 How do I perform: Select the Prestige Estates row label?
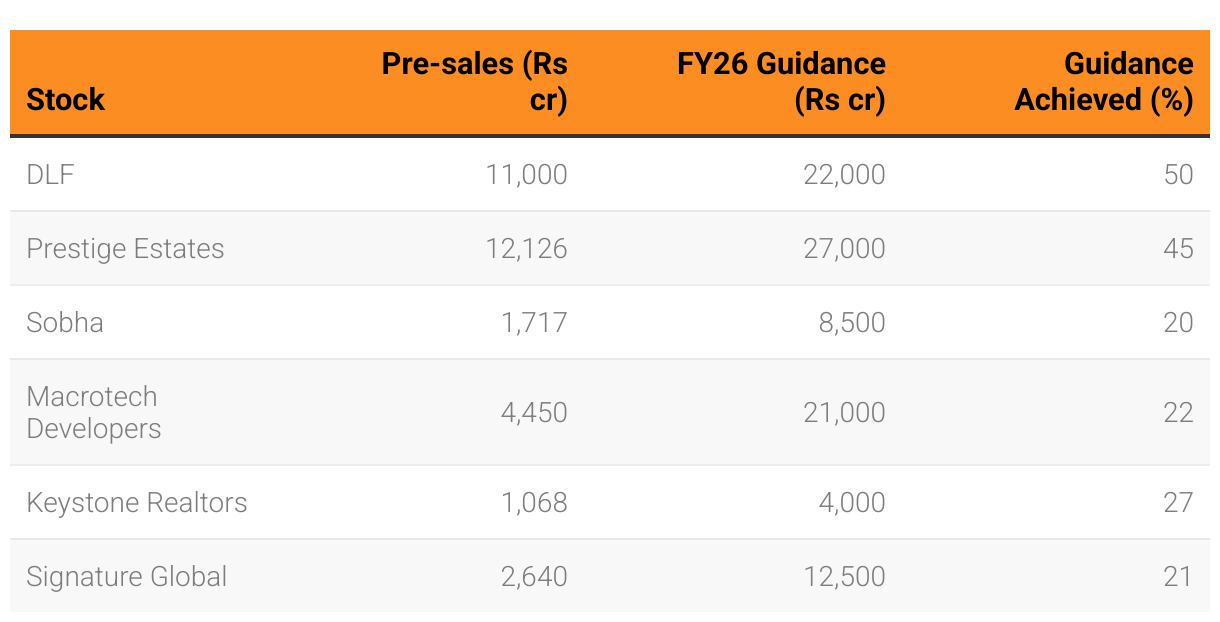(x=125, y=249)
